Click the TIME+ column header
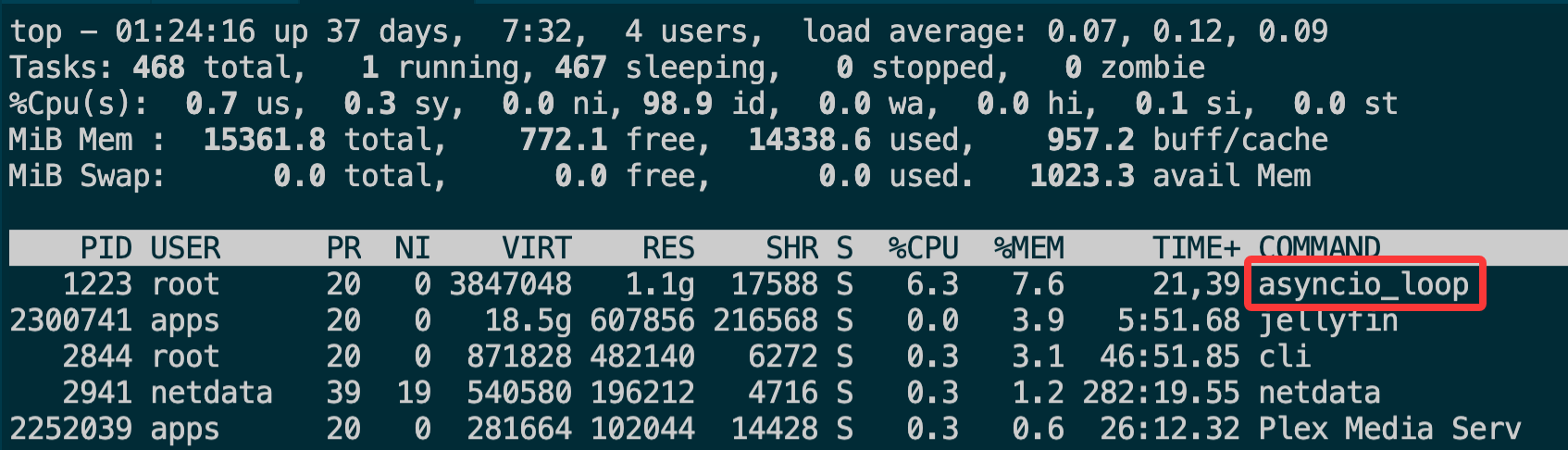1568x450 pixels. click(x=1196, y=248)
